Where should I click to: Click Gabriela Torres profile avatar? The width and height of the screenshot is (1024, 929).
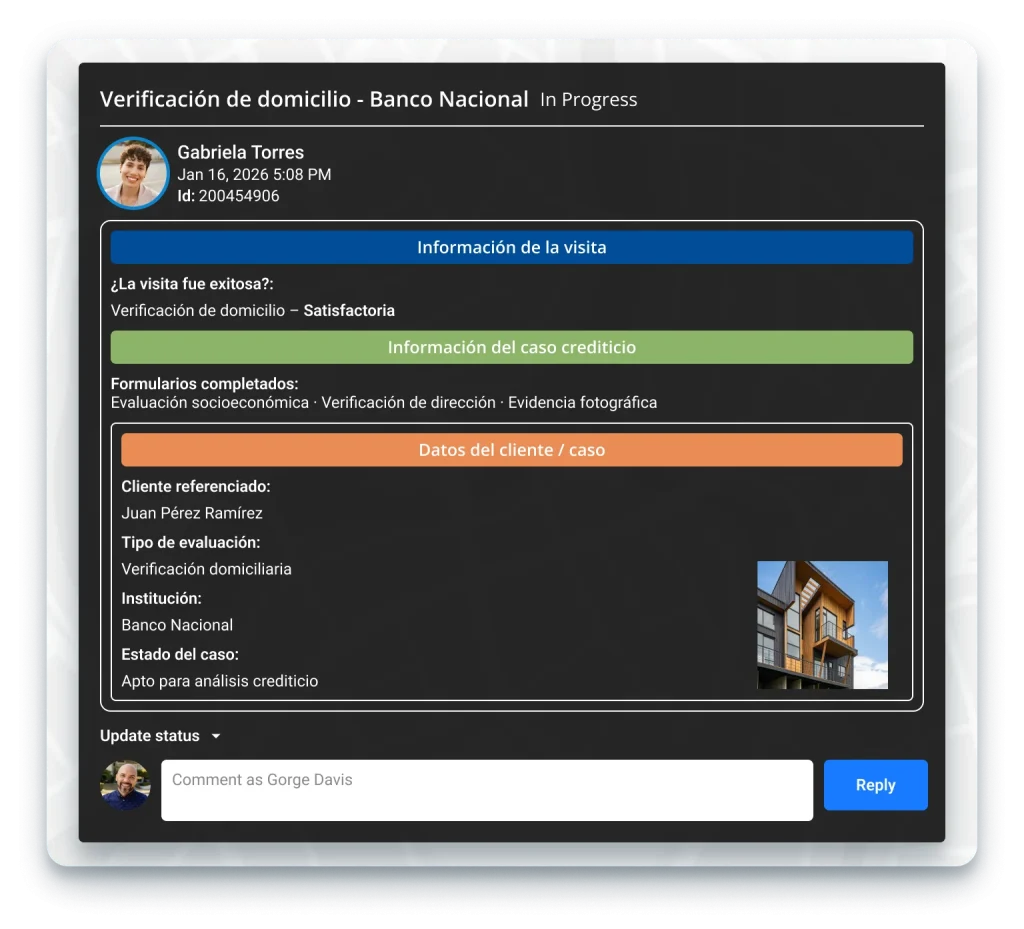coord(133,173)
